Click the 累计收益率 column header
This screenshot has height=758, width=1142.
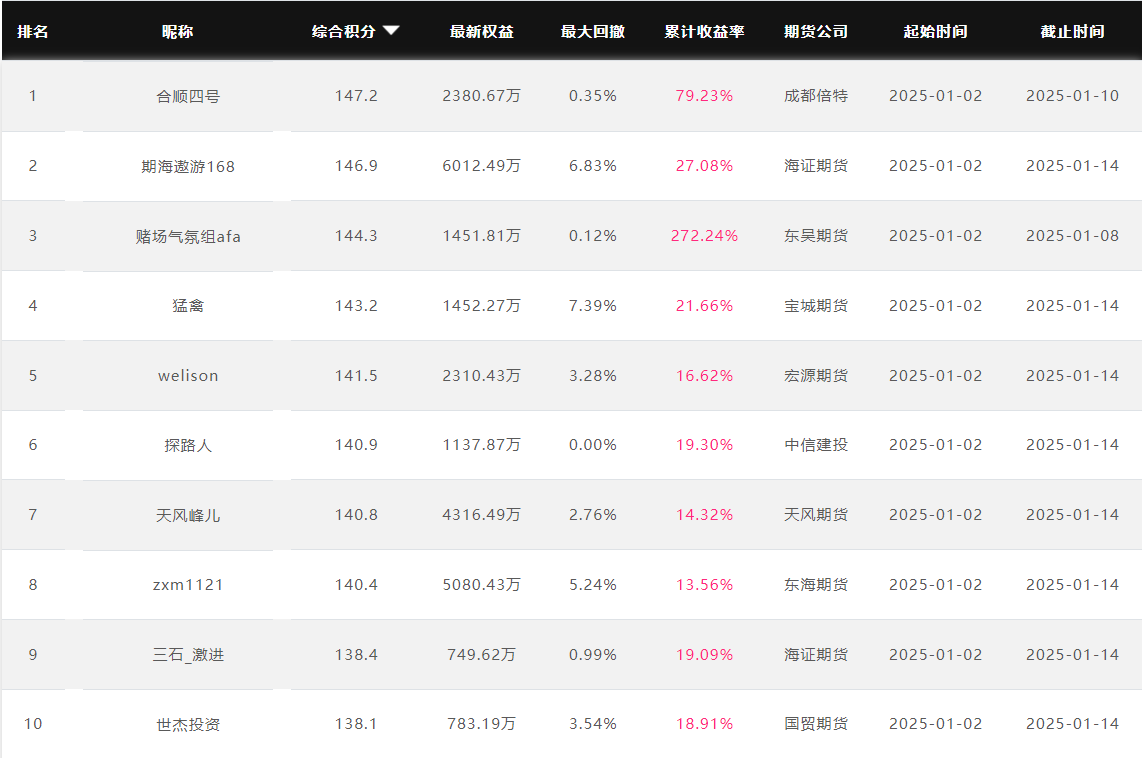click(x=704, y=31)
